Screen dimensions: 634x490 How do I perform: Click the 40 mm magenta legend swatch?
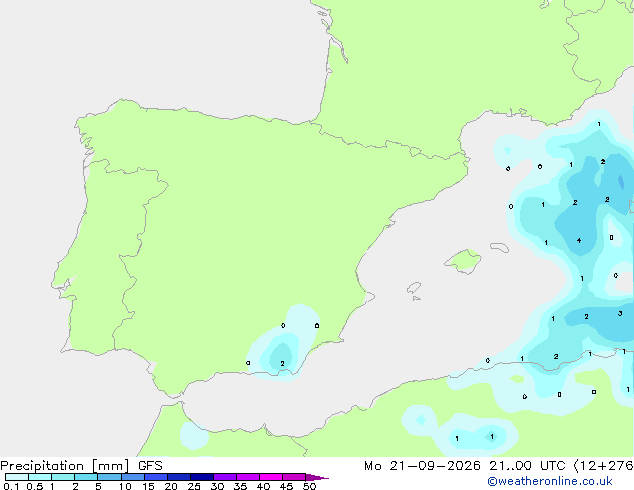coord(271,477)
